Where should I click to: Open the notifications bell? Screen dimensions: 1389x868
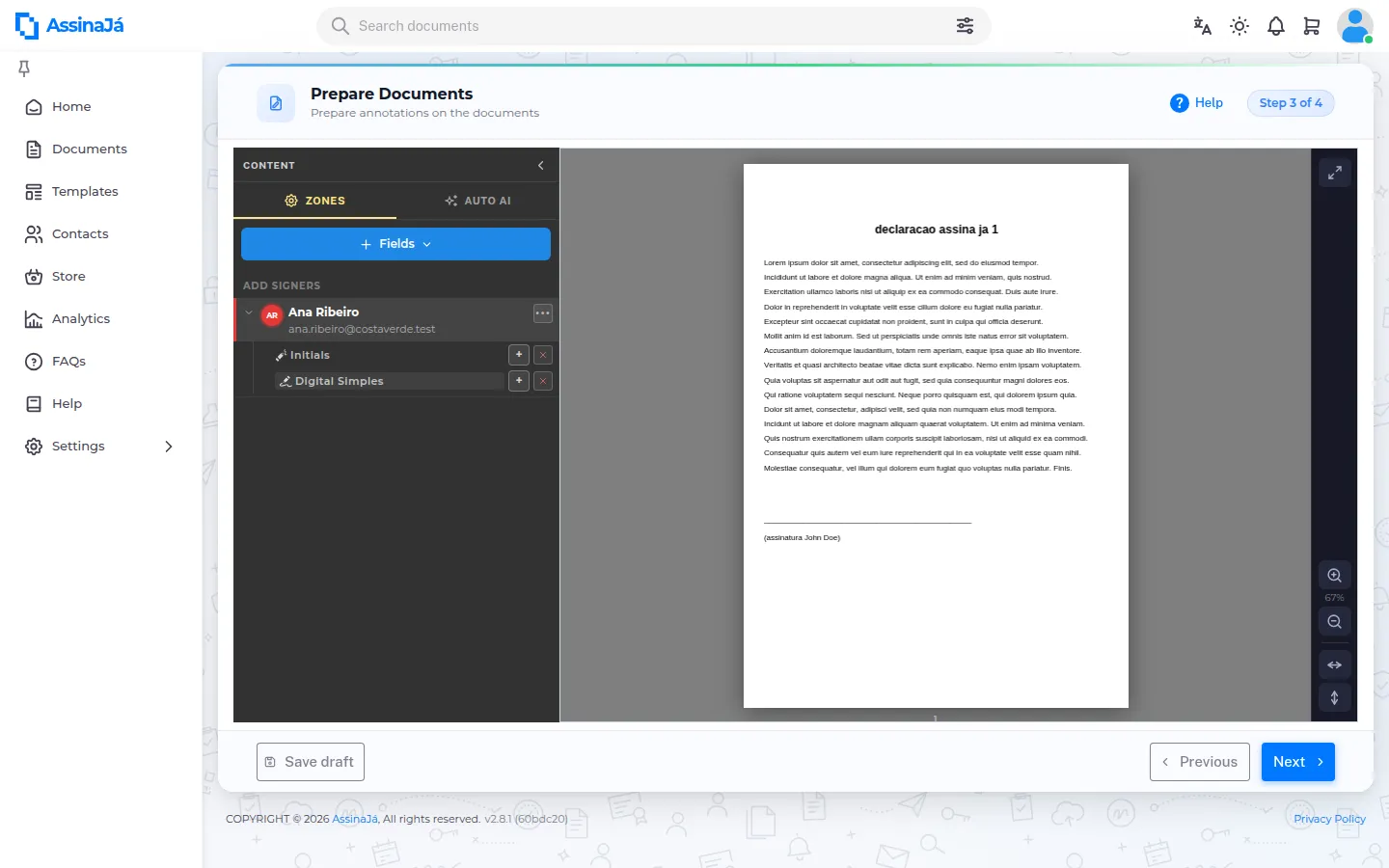point(1276,26)
